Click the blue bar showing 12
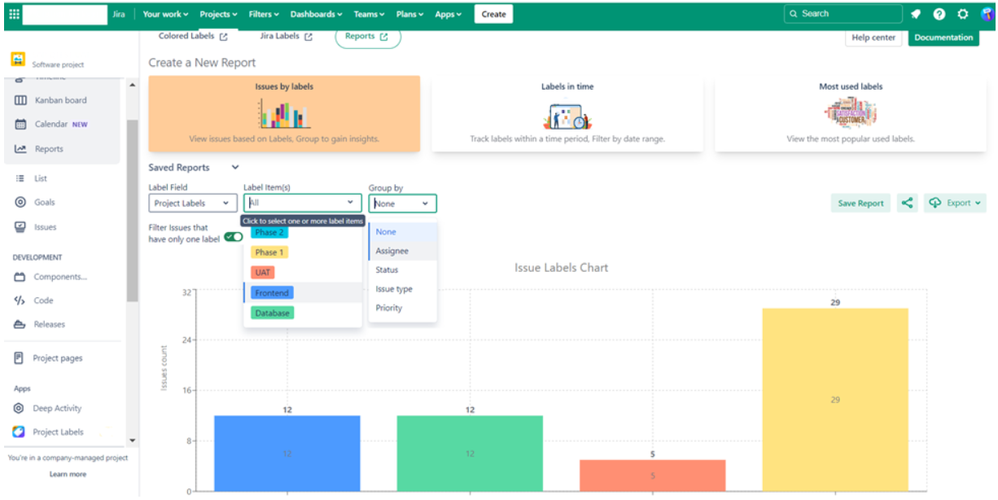This screenshot has width=998, height=500. 287,453
